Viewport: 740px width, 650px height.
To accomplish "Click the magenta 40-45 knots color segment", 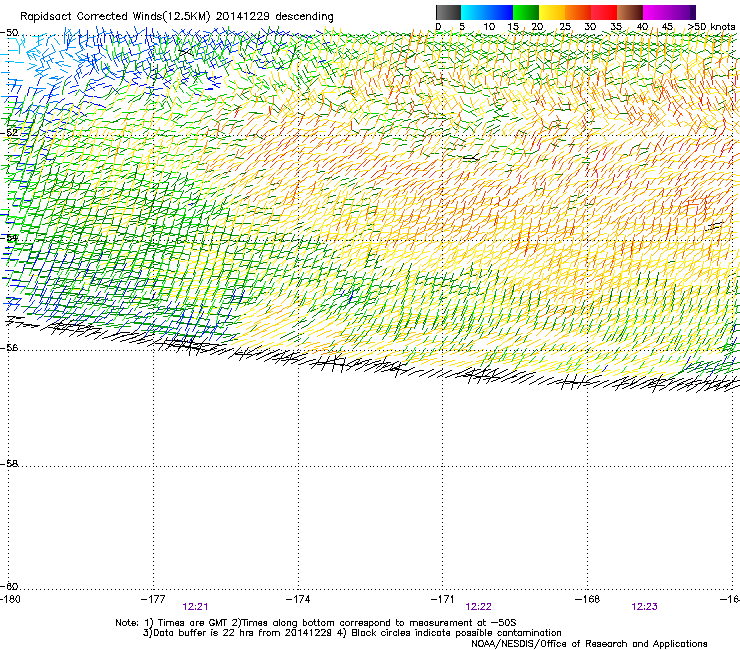I will point(656,12).
